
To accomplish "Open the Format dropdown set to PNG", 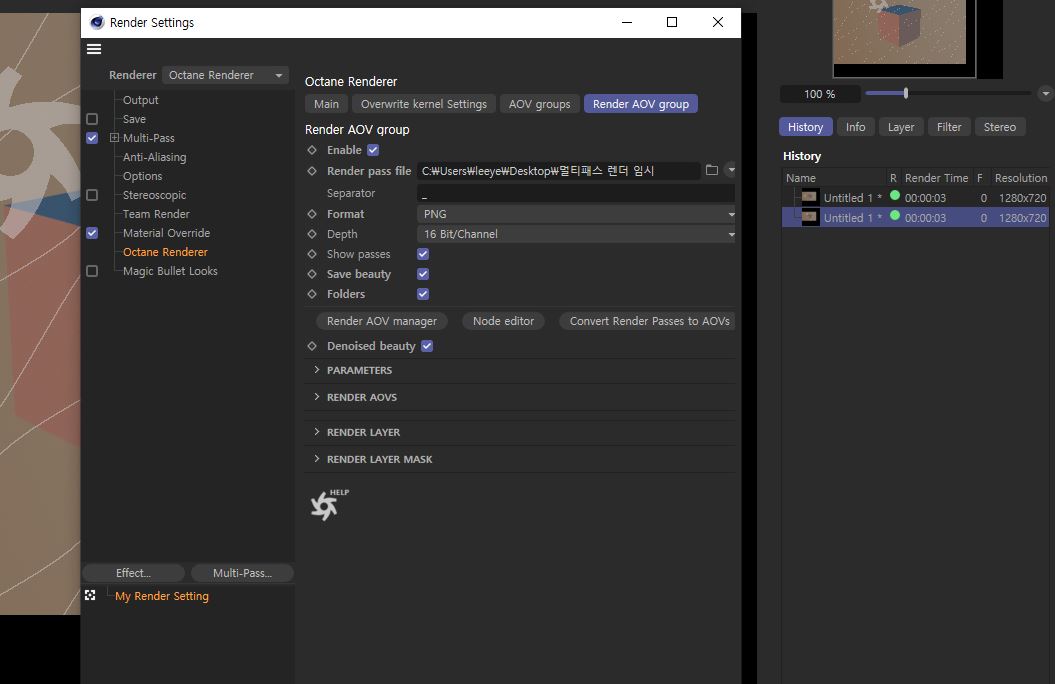I will tap(576, 214).
